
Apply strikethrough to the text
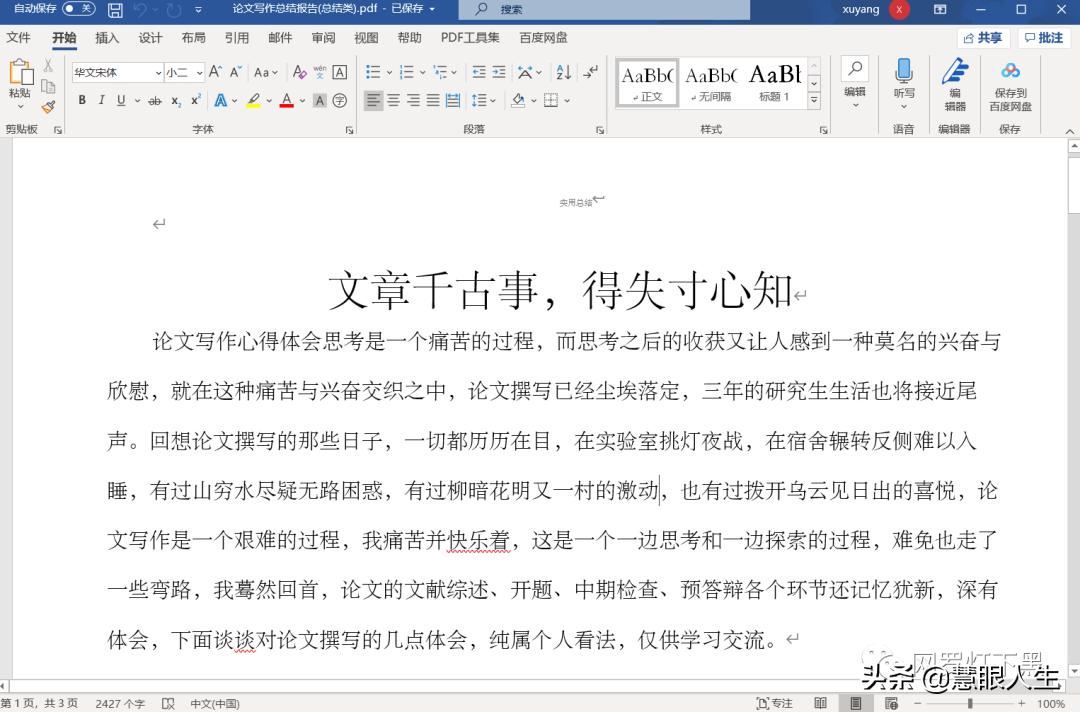[x=154, y=99]
